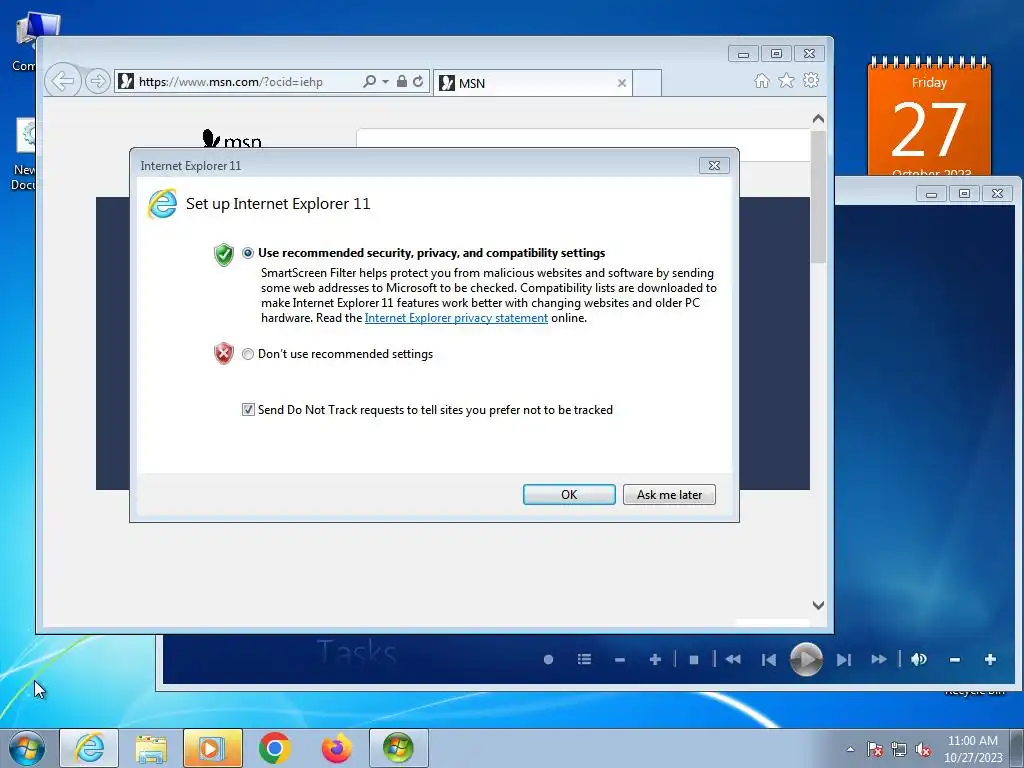This screenshot has width=1024, height=768.
Task: Click the plus button left of stop
Action: pos(655,660)
